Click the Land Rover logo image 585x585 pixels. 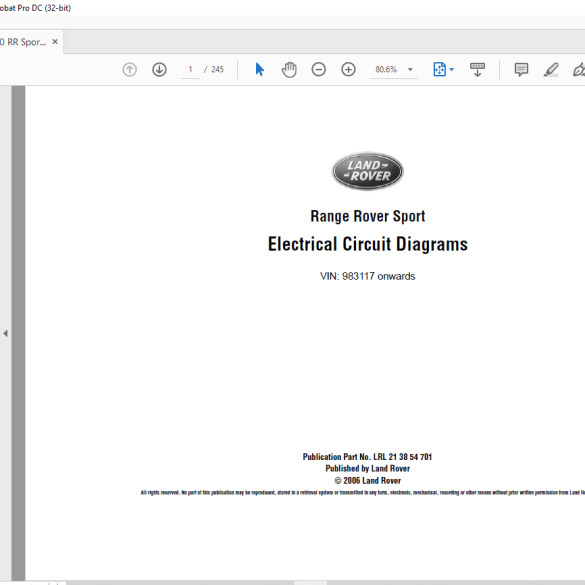[367, 171]
